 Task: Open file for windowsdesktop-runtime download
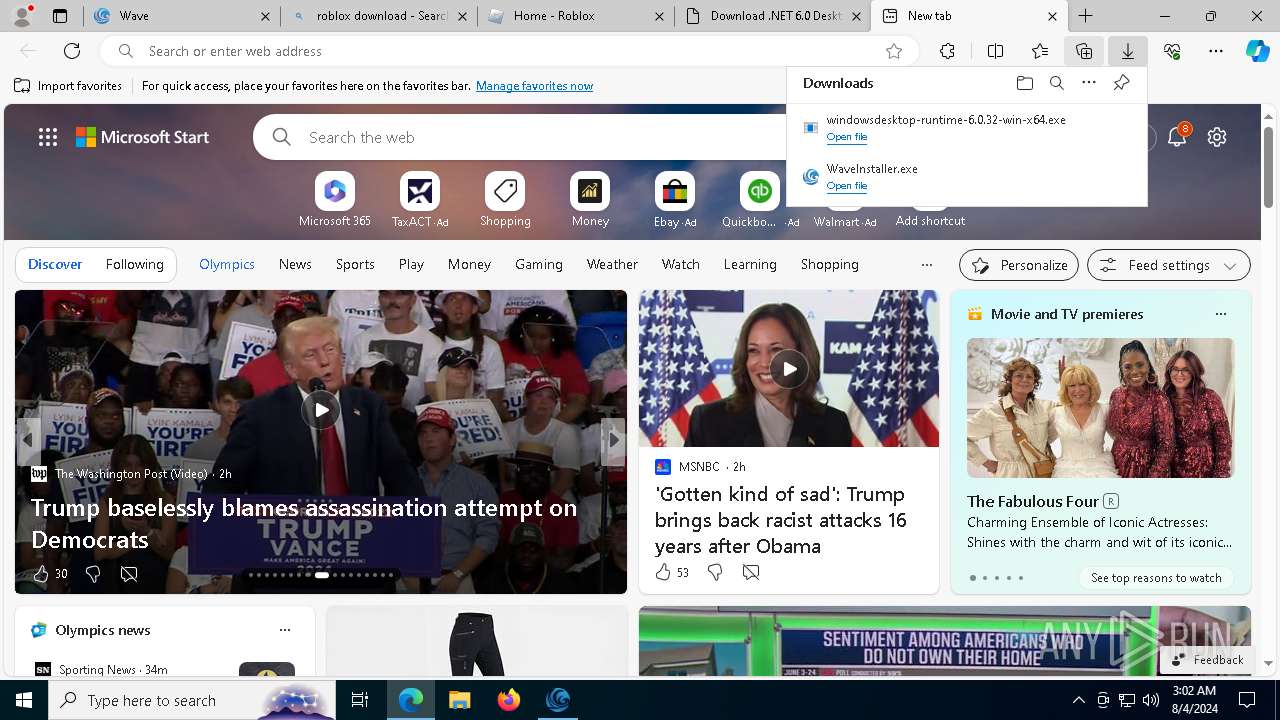[847, 137]
